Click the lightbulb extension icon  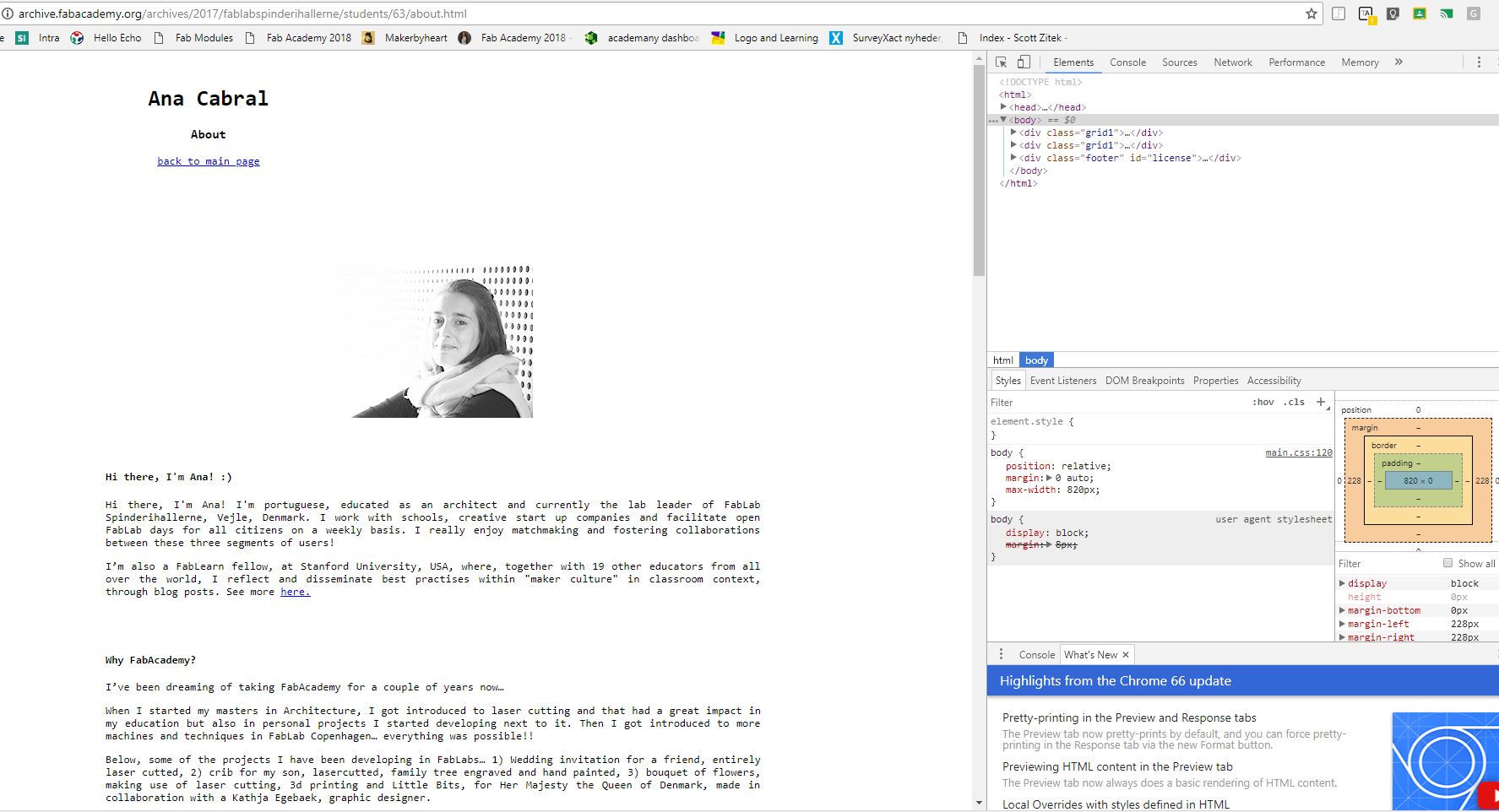pos(1393,14)
